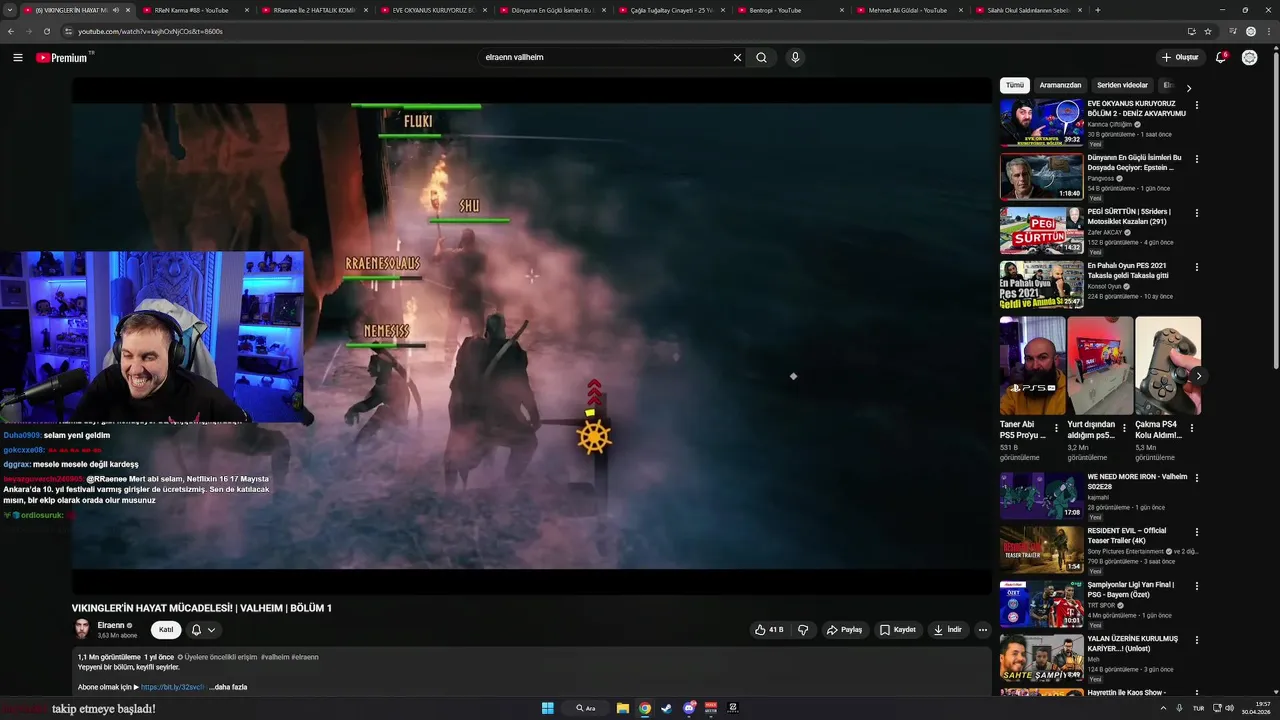
Task: Start voice search with microphone
Action: click(795, 58)
